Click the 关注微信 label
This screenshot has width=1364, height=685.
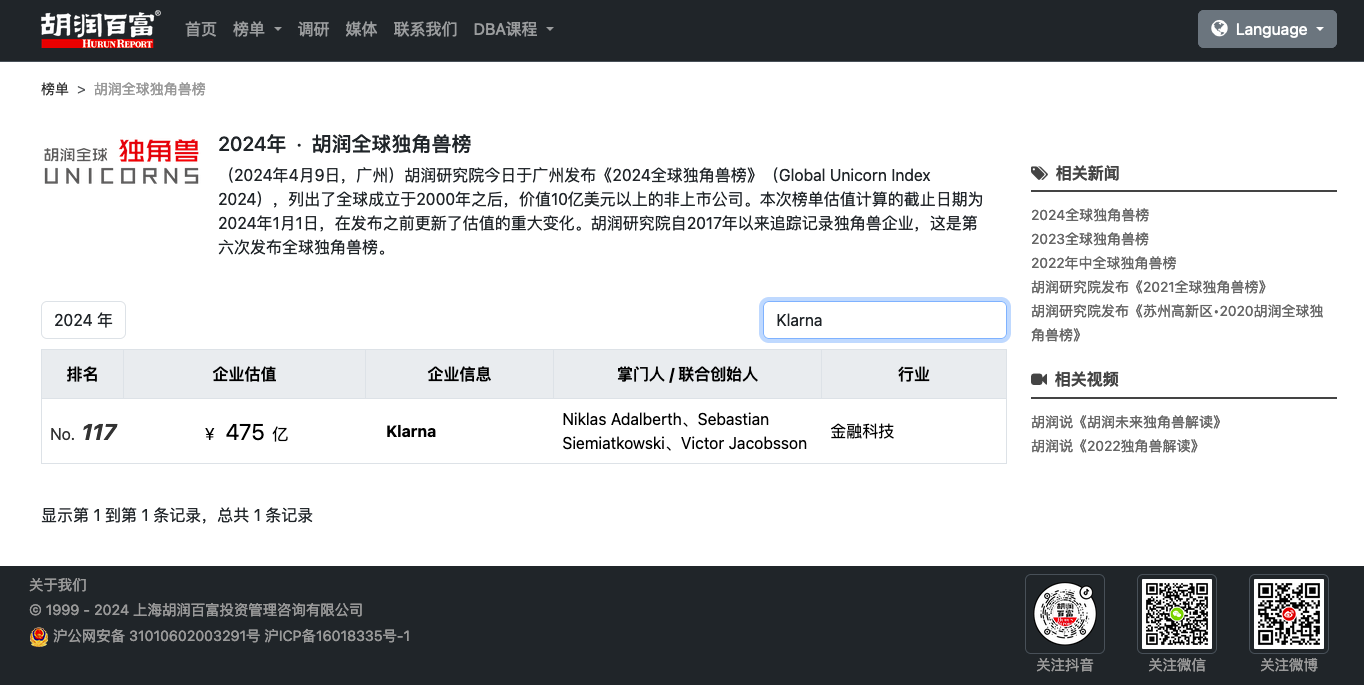(x=1177, y=665)
